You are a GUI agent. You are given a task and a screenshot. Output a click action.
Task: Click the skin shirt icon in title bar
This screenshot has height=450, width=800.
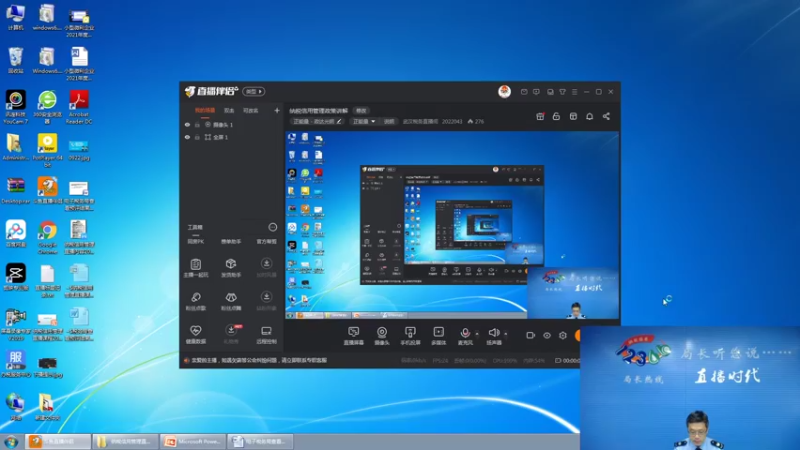click(562, 92)
